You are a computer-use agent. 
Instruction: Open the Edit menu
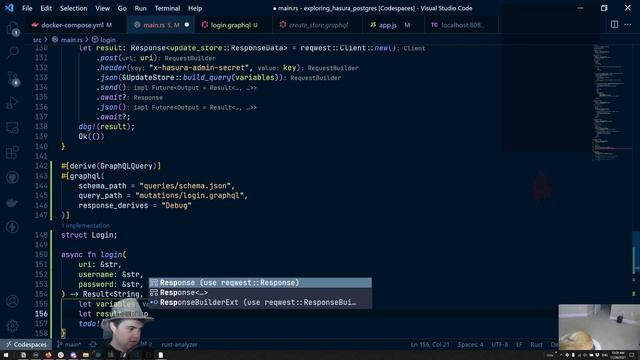tap(46, 8)
